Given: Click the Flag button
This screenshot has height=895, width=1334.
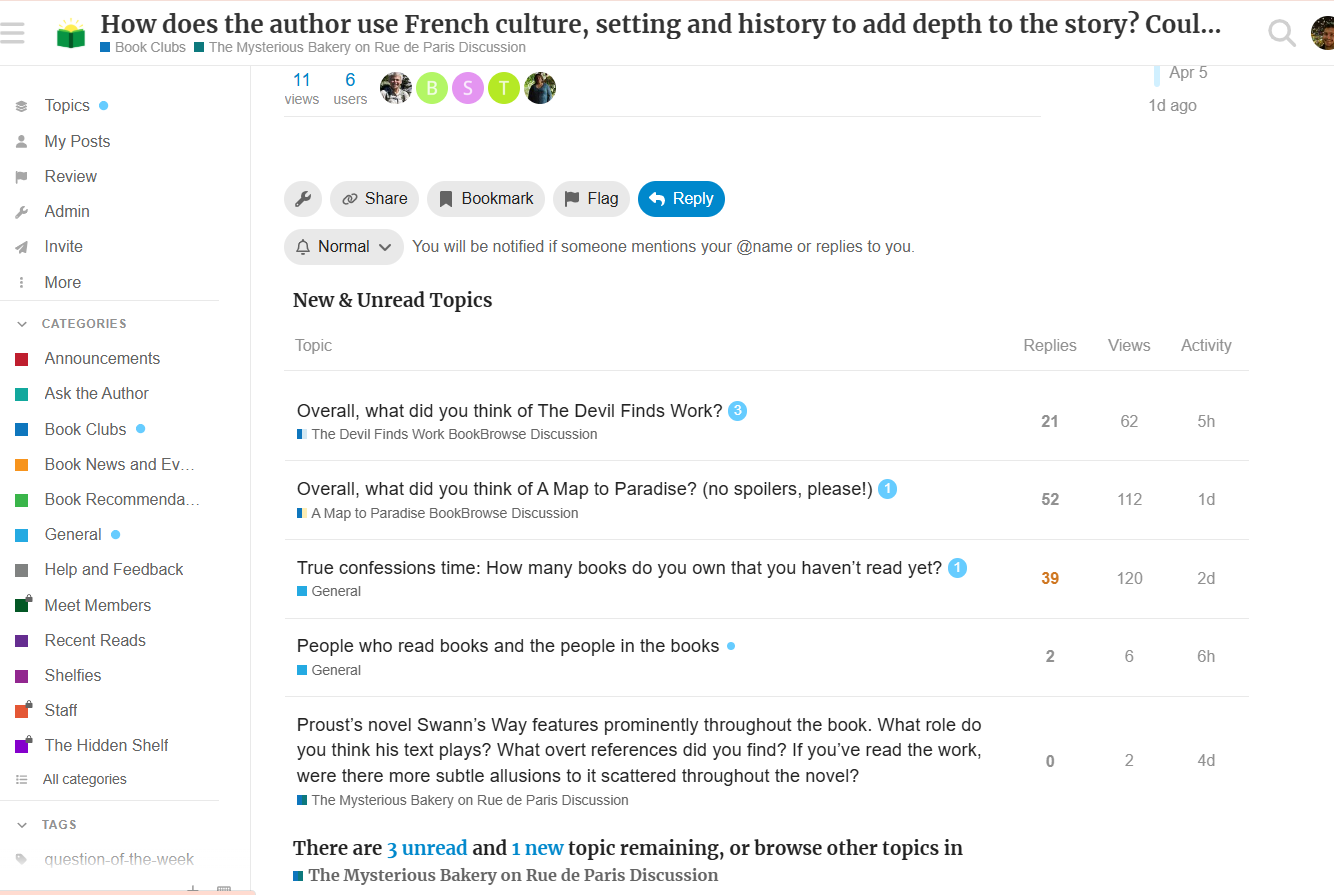Looking at the screenshot, I should [592, 199].
